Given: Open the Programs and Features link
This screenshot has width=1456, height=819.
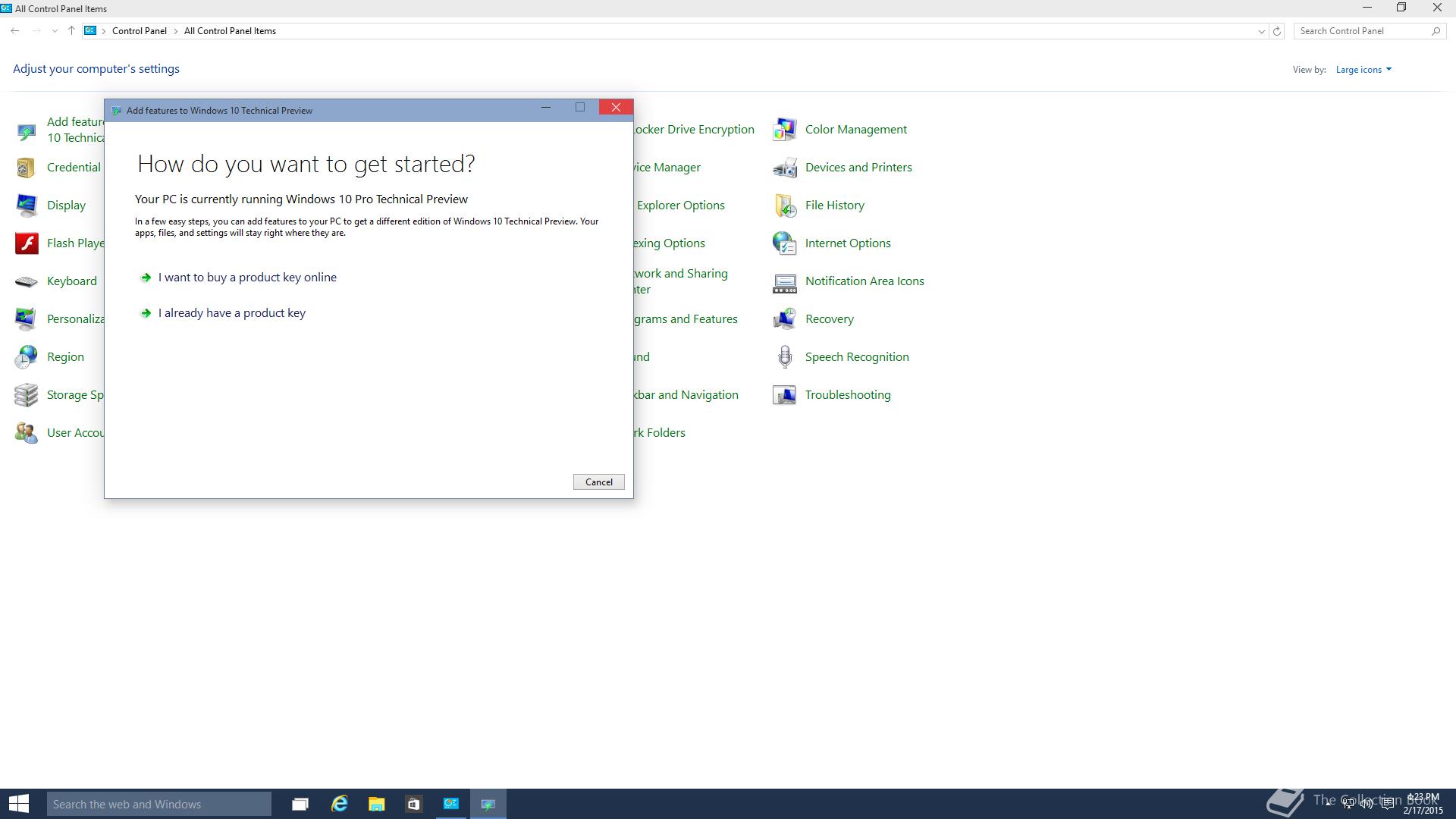Looking at the screenshot, I should pos(686,319).
